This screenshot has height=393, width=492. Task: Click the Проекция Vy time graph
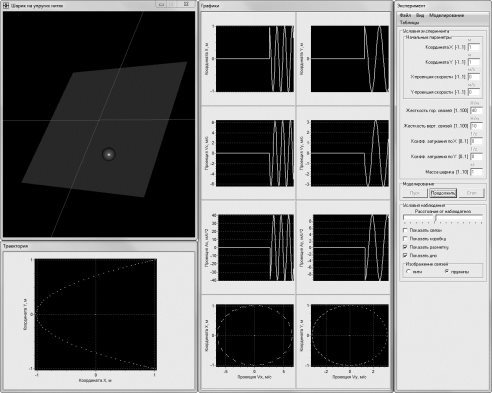(350, 153)
